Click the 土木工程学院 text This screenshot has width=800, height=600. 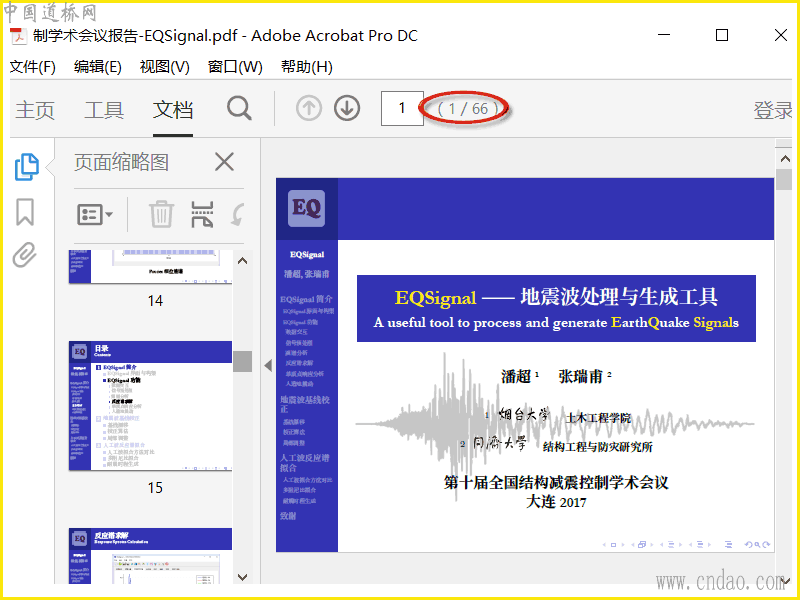click(x=598, y=418)
